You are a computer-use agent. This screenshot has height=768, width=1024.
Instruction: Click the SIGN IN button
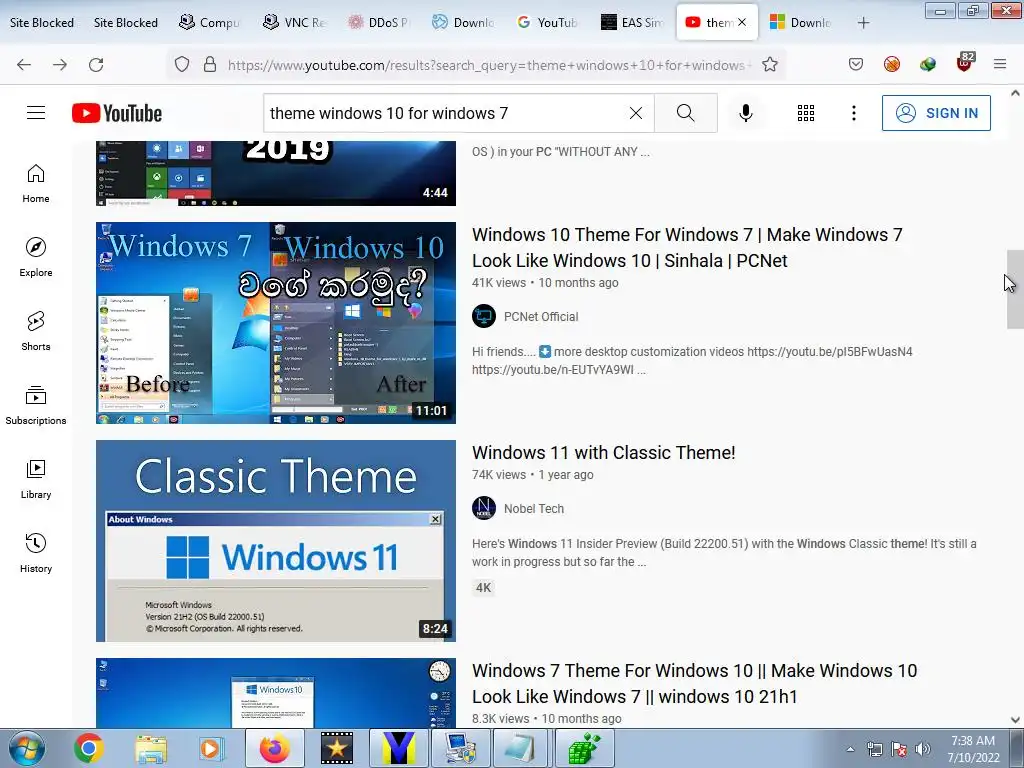[936, 113]
